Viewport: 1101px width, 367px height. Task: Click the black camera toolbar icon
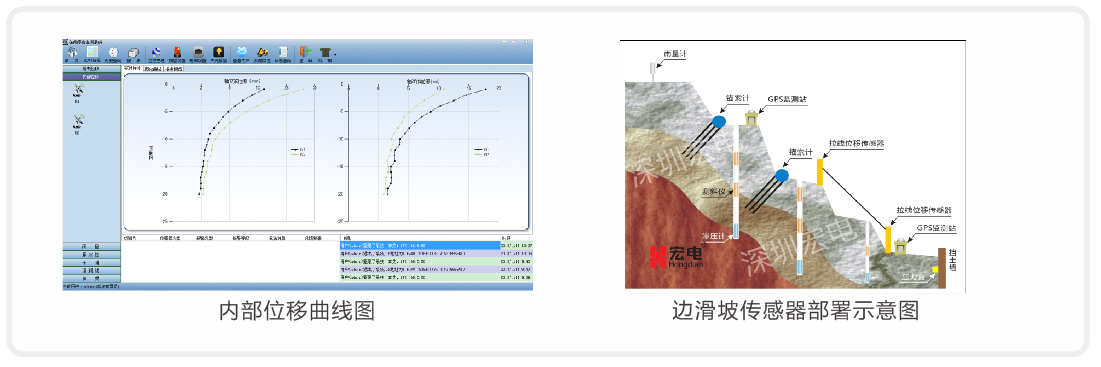tap(198, 52)
